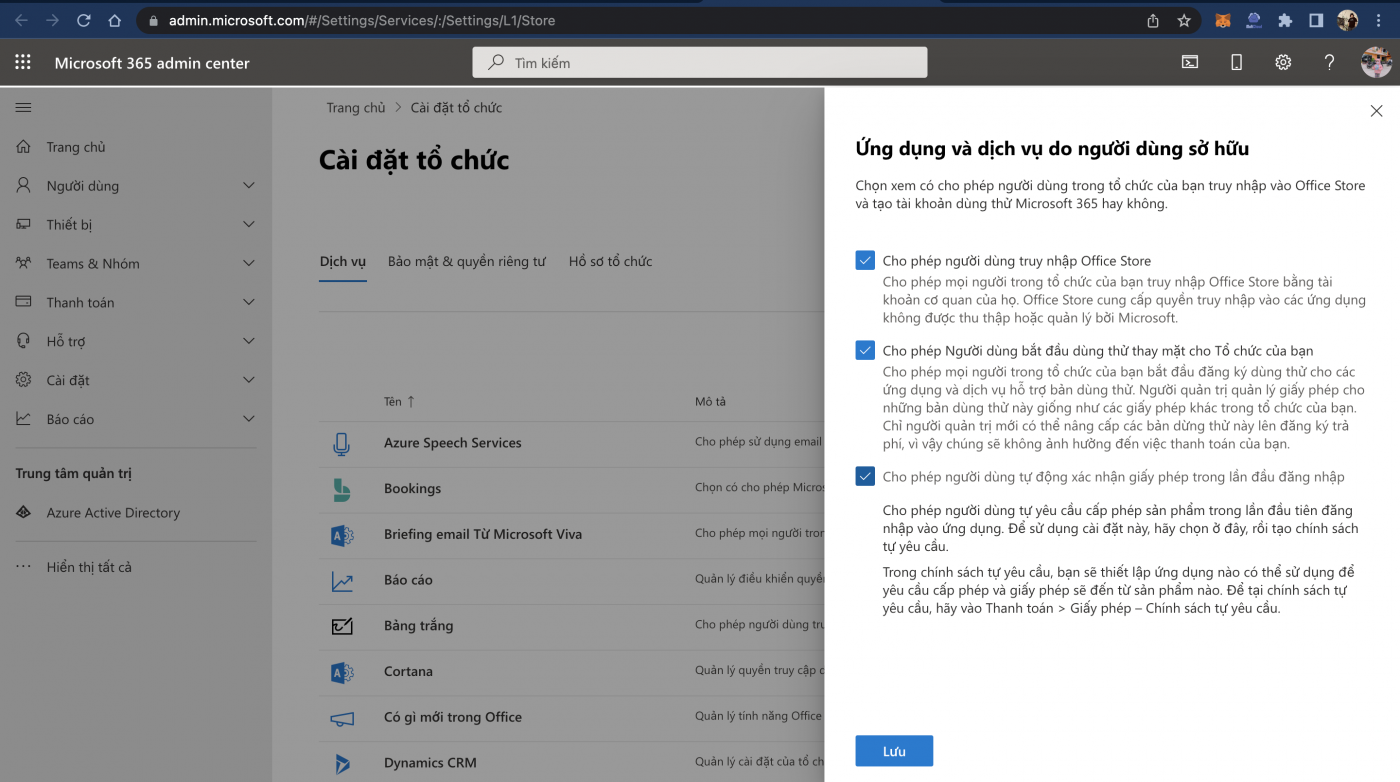This screenshot has height=782, width=1400.
Task: Click the Teams & Nhóm icon
Action: [x=24, y=264]
